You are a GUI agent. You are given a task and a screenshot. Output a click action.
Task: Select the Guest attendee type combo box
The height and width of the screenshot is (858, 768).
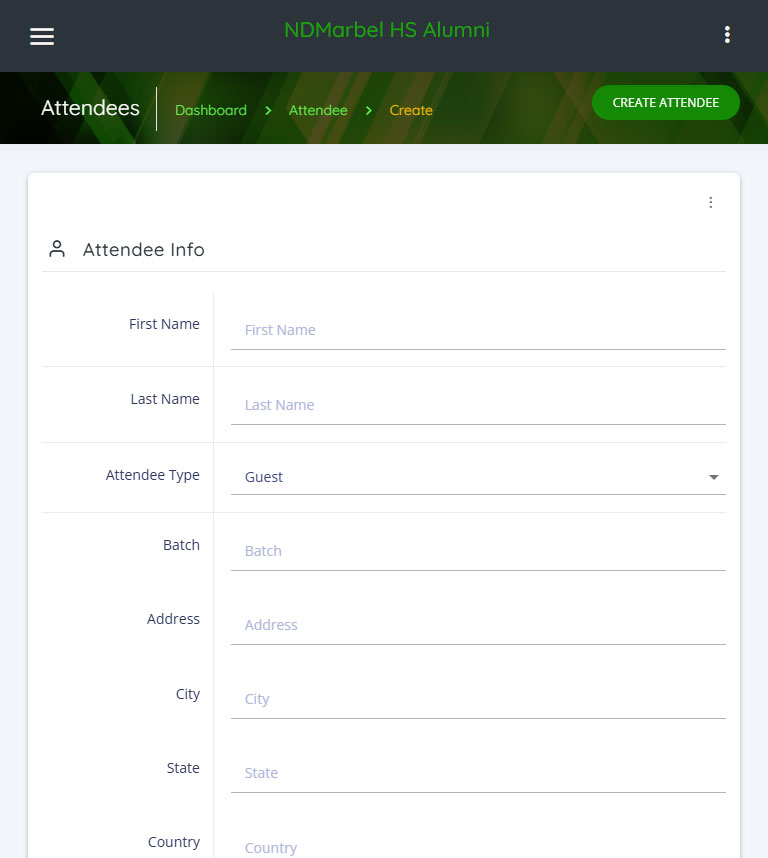[x=470, y=477]
